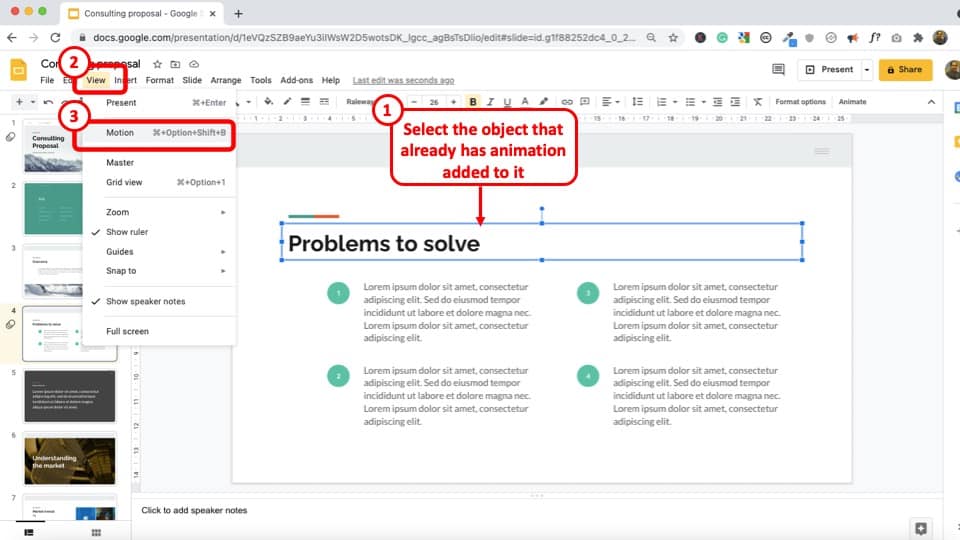Screen dimensions: 960x540
Task: Collapse the toolbar with up chevron
Action: [x=931, y=102]
